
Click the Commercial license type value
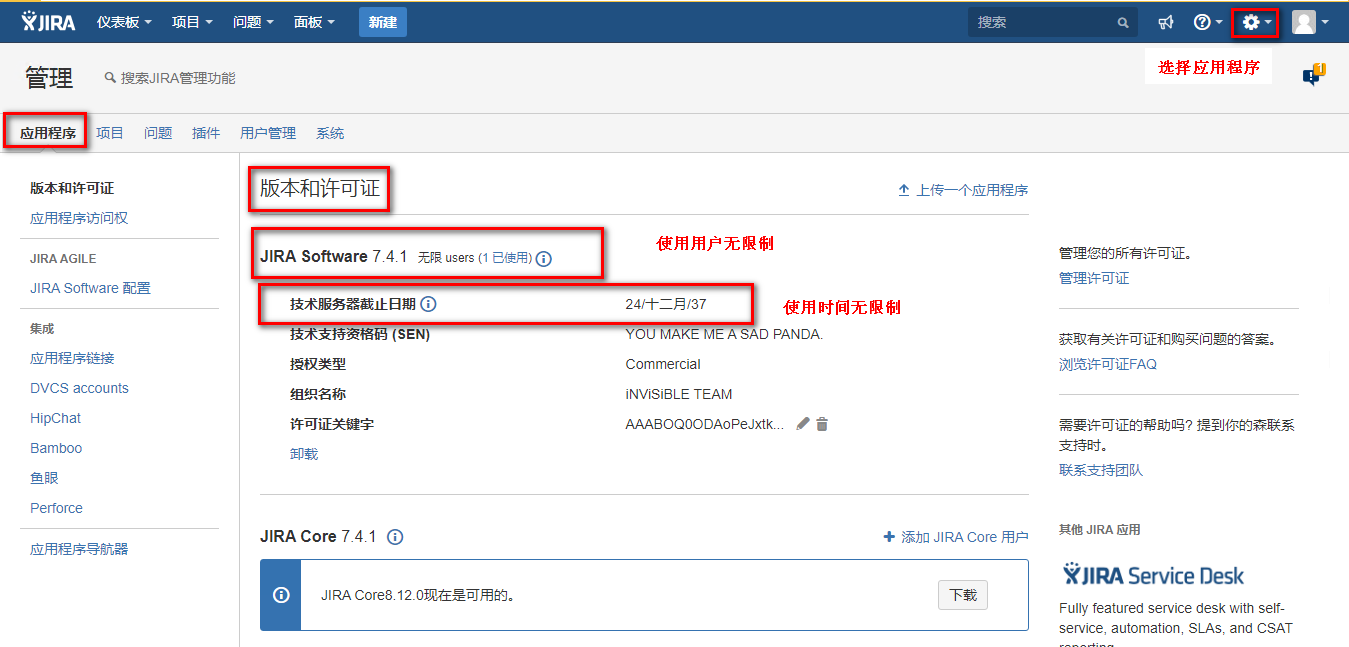tap(663, 364)
